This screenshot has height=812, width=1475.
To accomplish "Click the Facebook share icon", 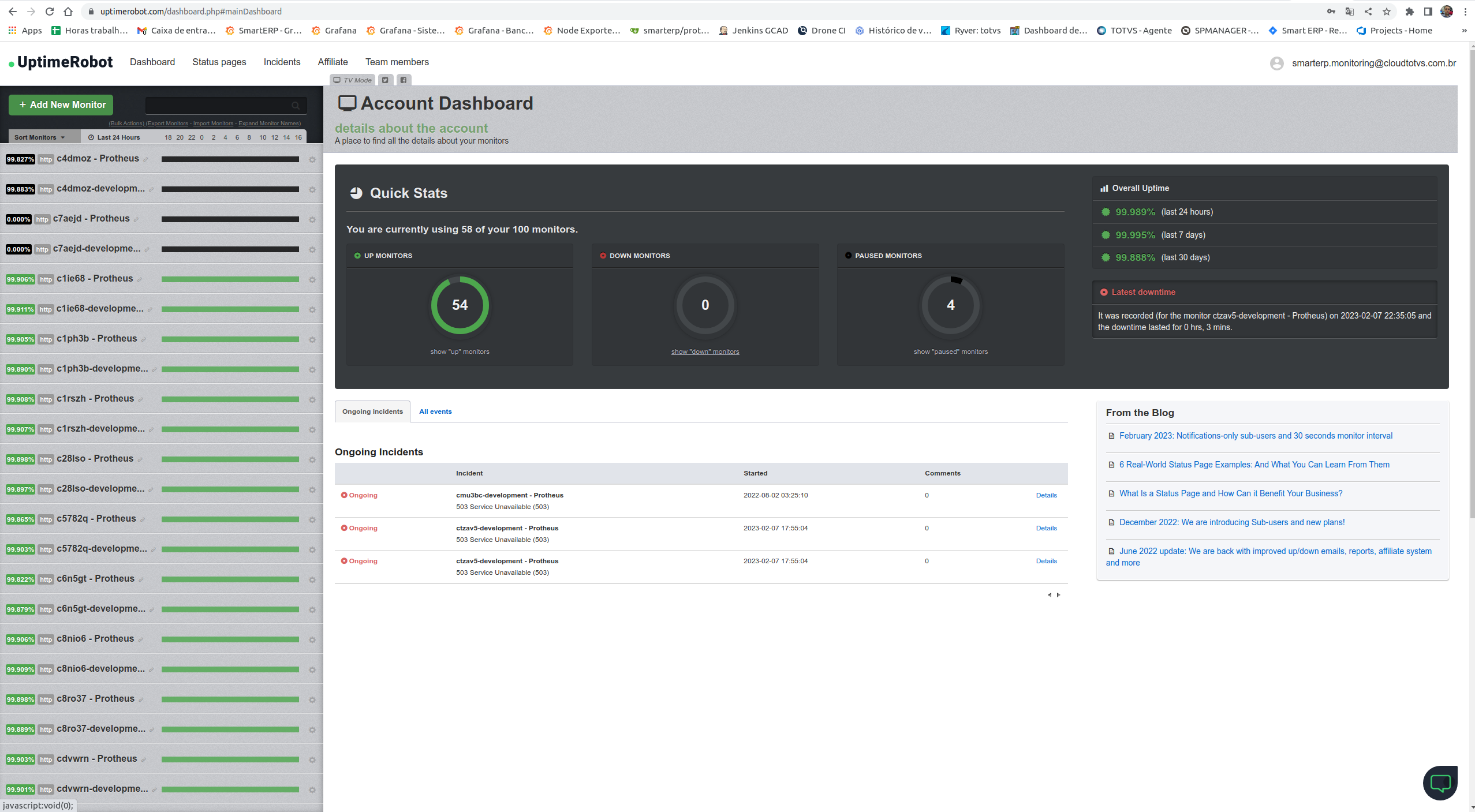I will coord(404,80).
